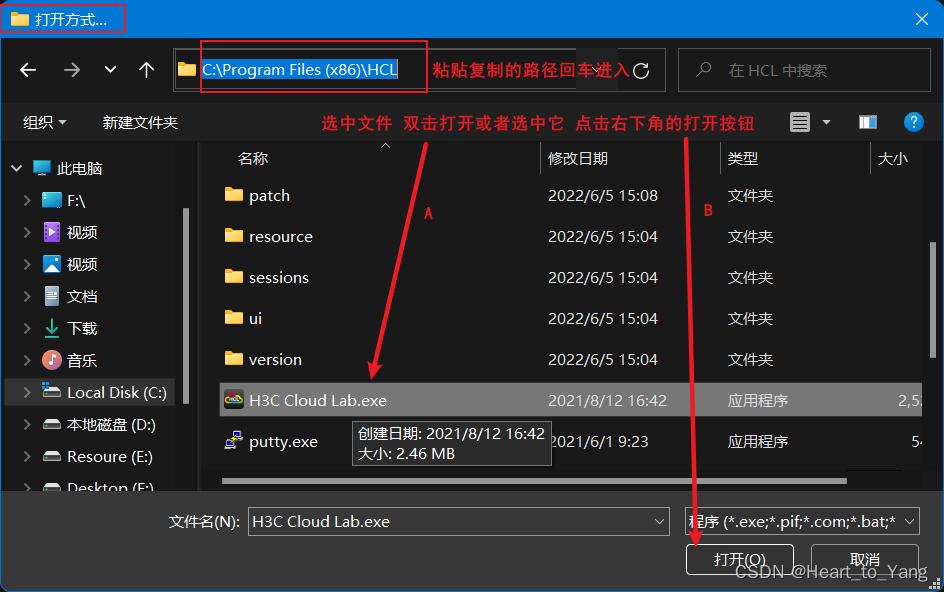This screenshot has width=944, height=592.
Task: Open the 组织 menu
Action: point(44,122)
